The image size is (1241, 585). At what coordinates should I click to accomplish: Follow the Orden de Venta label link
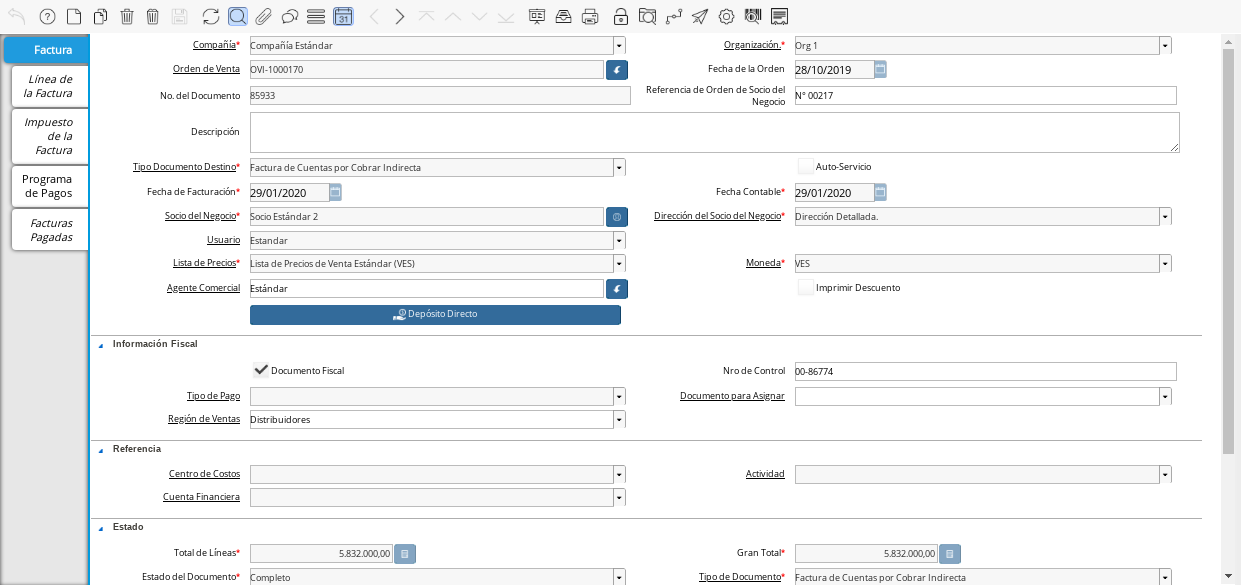point(207,69)
